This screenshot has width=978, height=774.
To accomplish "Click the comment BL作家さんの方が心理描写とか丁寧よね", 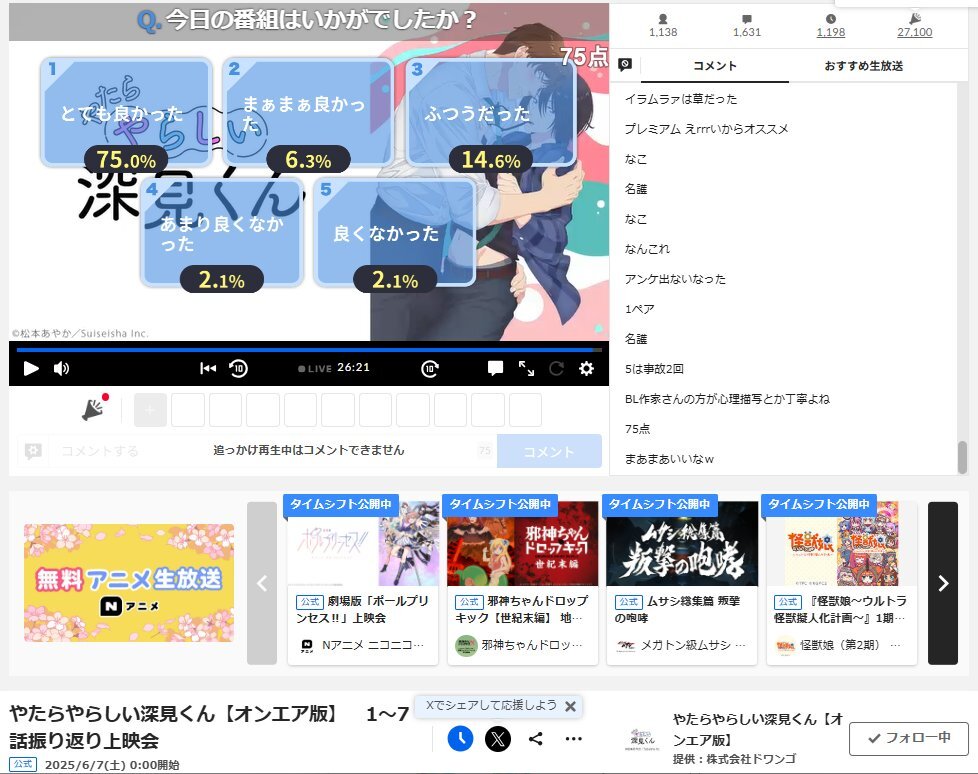I will (x=727, y=399).
